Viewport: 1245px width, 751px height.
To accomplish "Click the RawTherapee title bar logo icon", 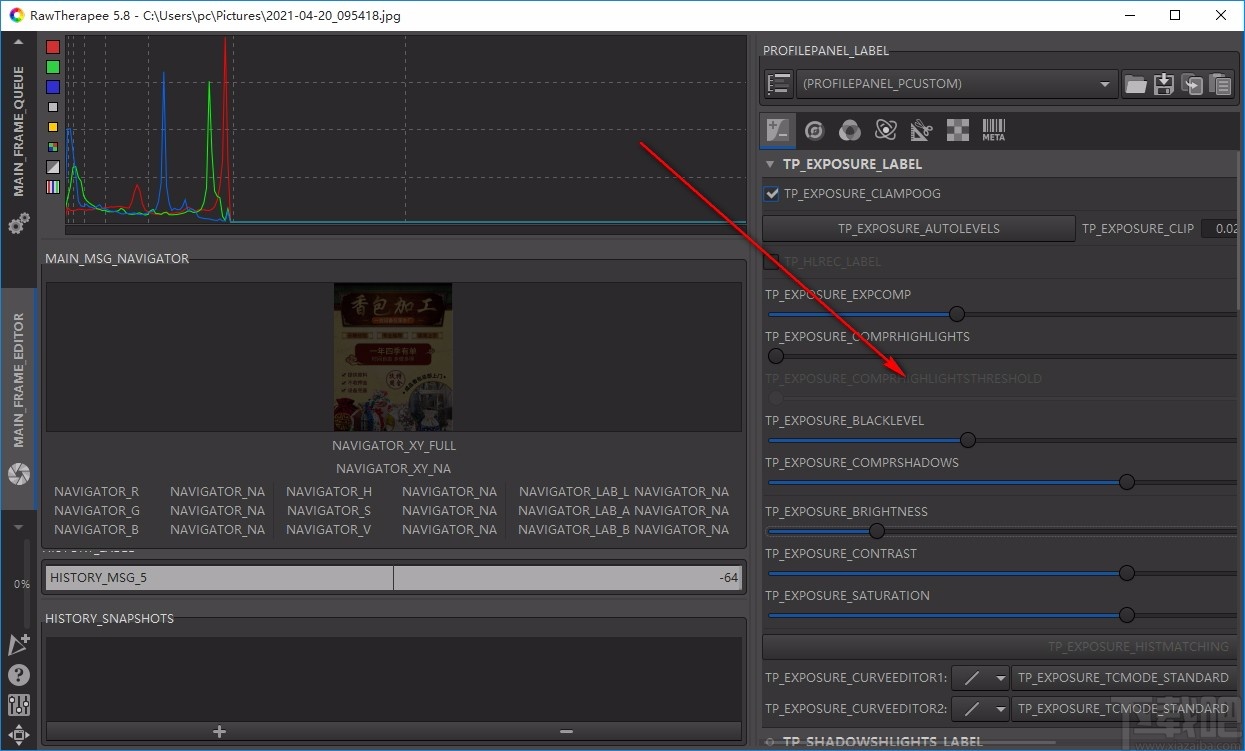I will tap(17, 16).
